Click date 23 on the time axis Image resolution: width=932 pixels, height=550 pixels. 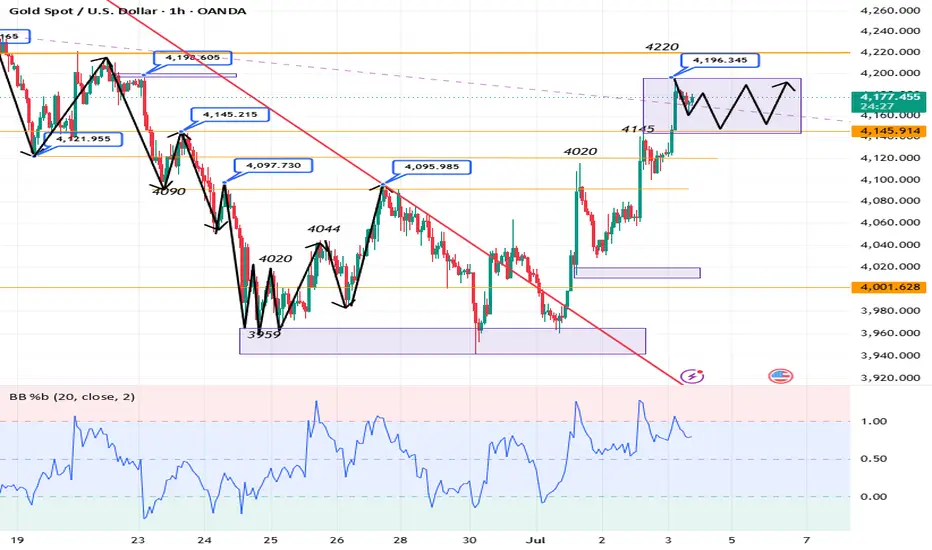point(138,540)
